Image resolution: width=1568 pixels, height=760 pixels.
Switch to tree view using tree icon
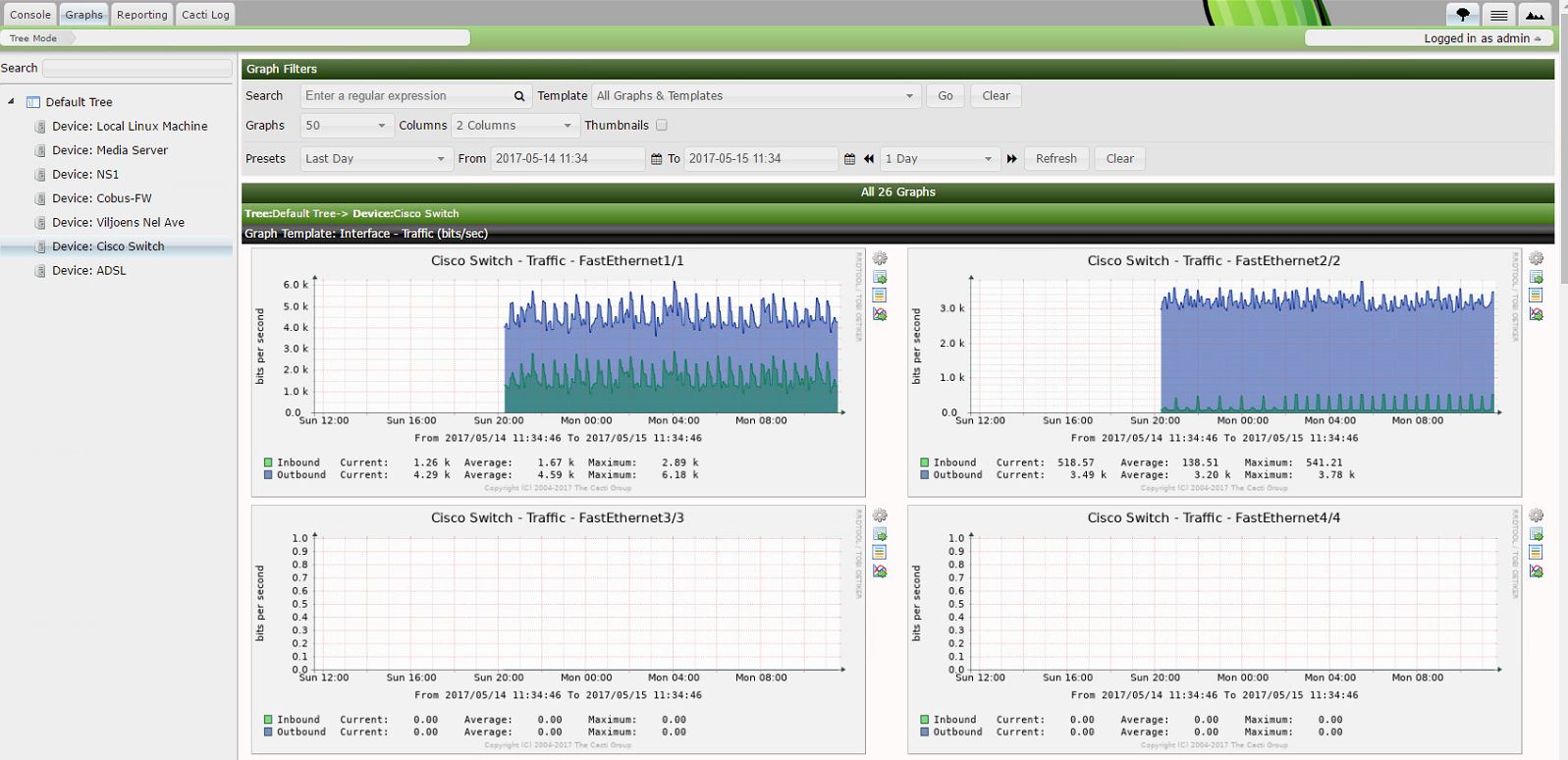(x=1463, y=14)
